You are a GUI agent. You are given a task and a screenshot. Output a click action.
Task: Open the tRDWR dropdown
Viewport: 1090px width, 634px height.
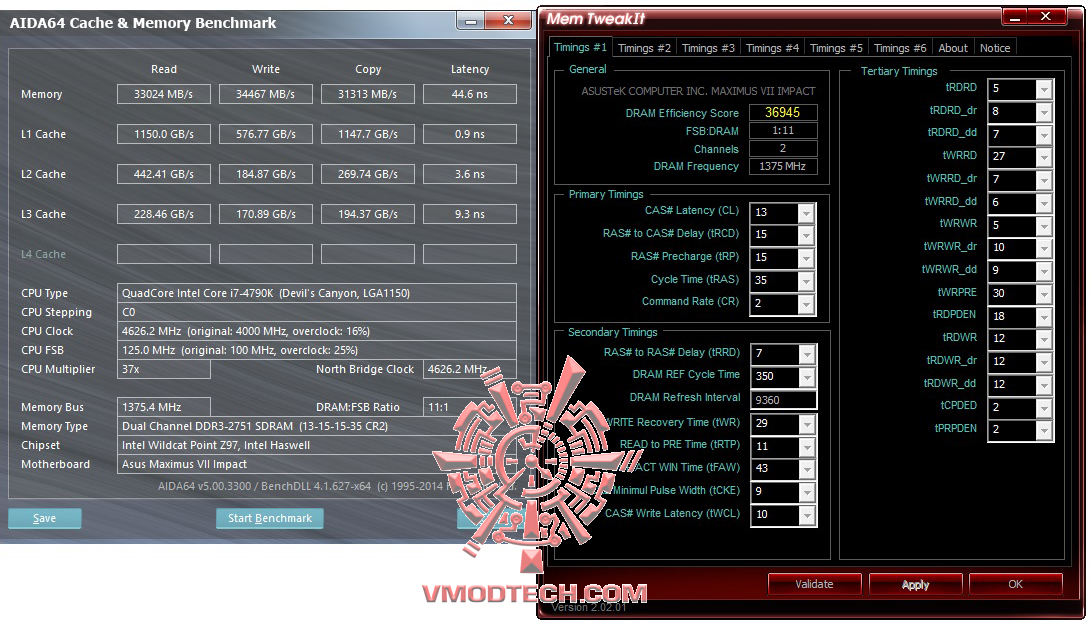point(1043,339)
